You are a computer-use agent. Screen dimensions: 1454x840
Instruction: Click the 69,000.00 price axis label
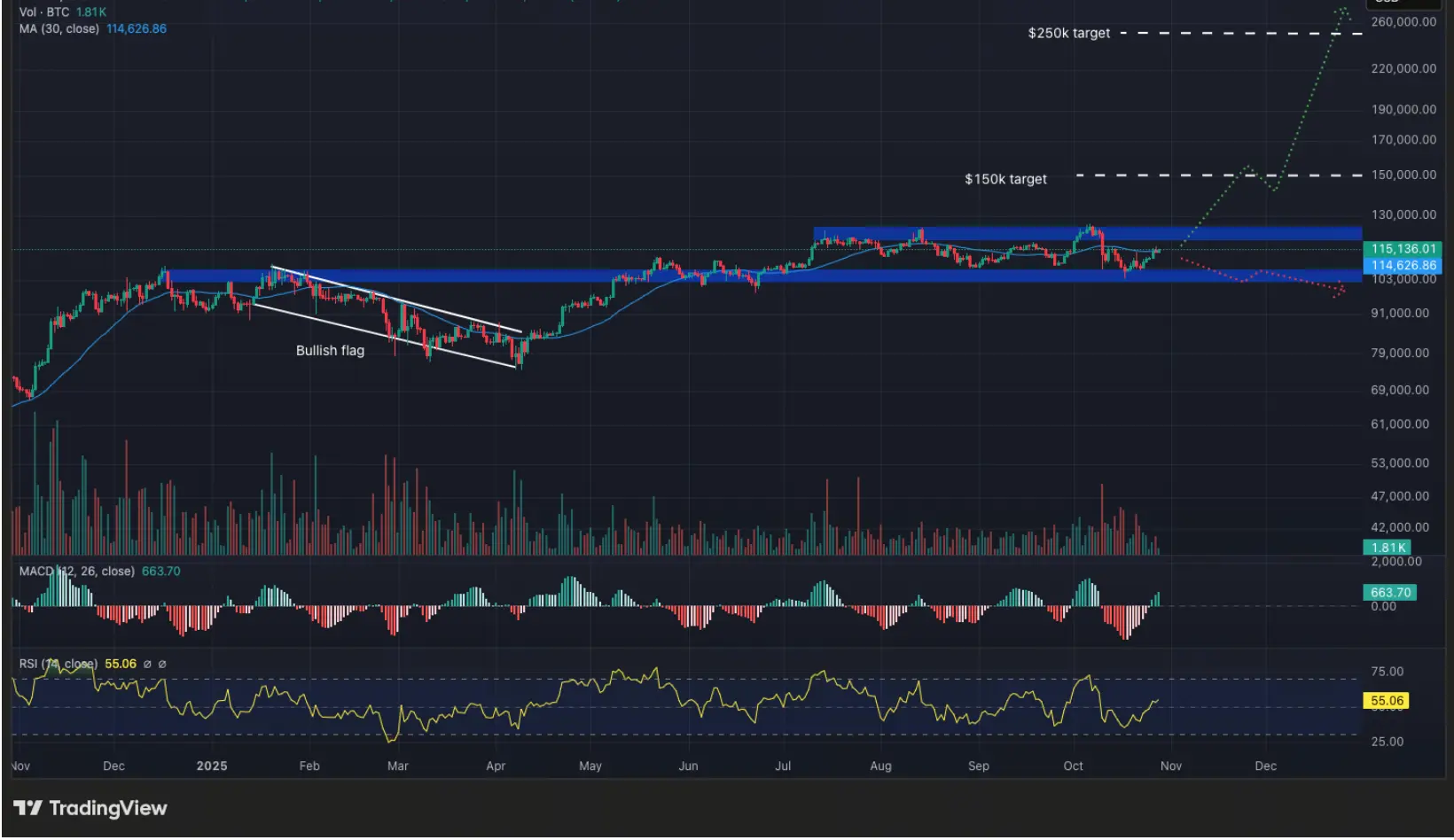point(1400,391)
